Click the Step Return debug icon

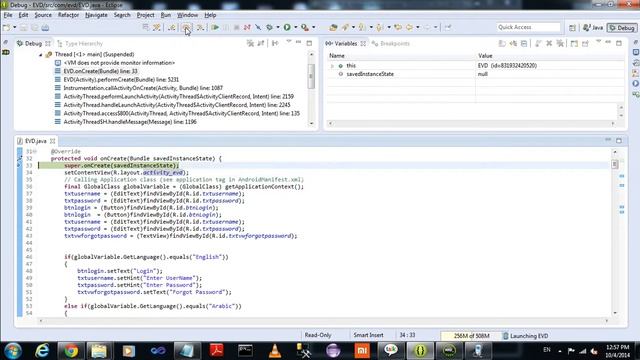(x=200, y=27)
